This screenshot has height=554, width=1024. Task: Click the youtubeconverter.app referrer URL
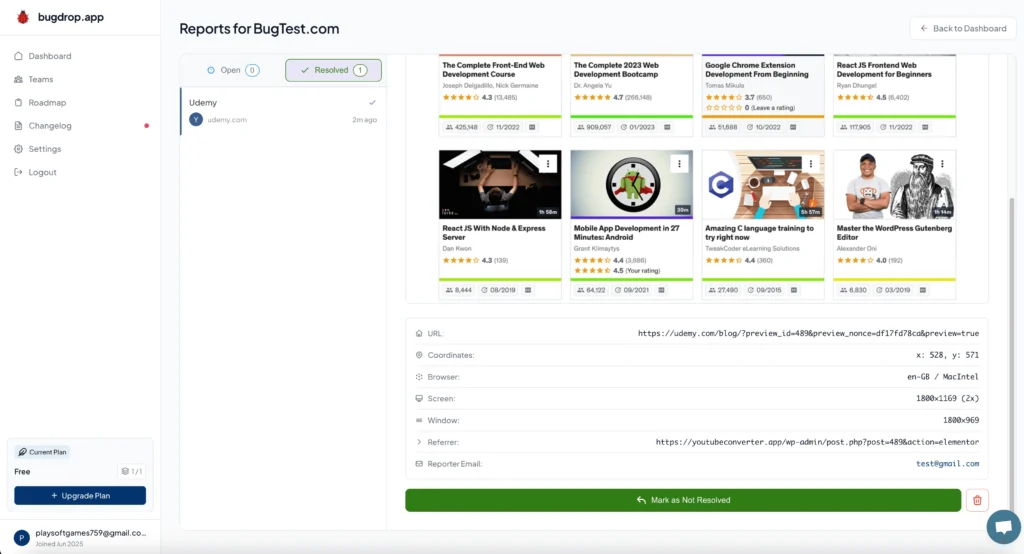[818, 442]
